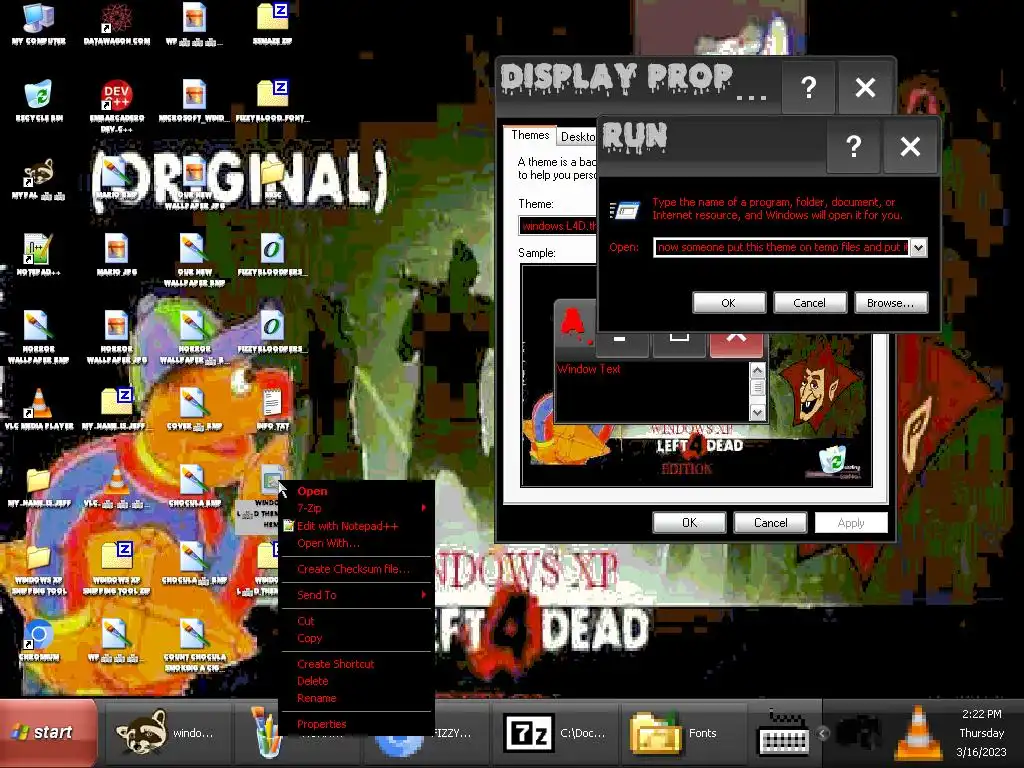
Task: Click help question mark in Display Properties
Action: coord(808,88)
